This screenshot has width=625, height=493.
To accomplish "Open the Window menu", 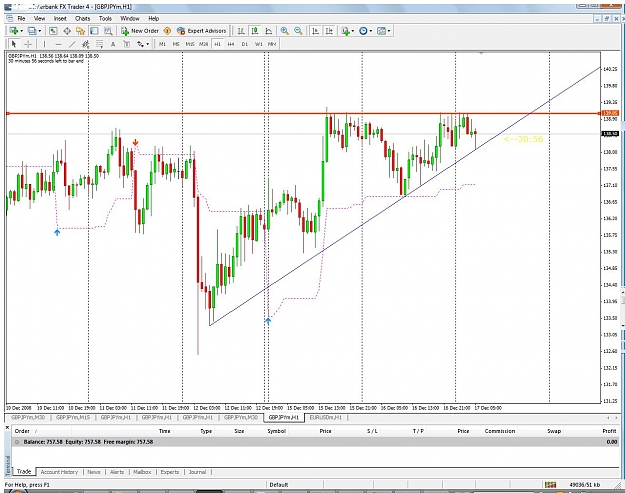I will coord(130,18).
